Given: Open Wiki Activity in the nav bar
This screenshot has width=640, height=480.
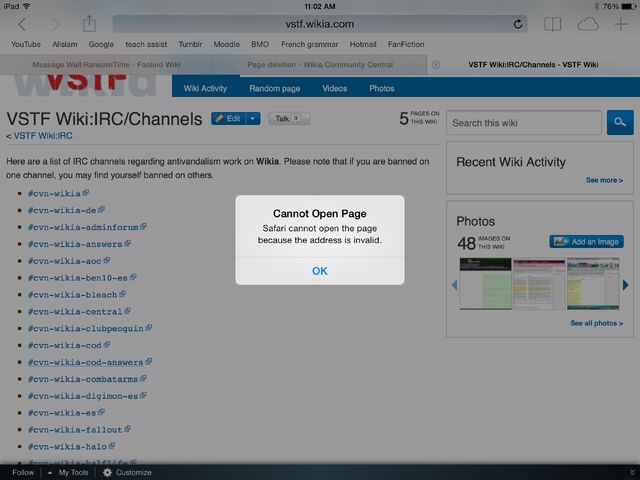Looking at the screenshot, I should pyautogui.click(x=205, y=88).
